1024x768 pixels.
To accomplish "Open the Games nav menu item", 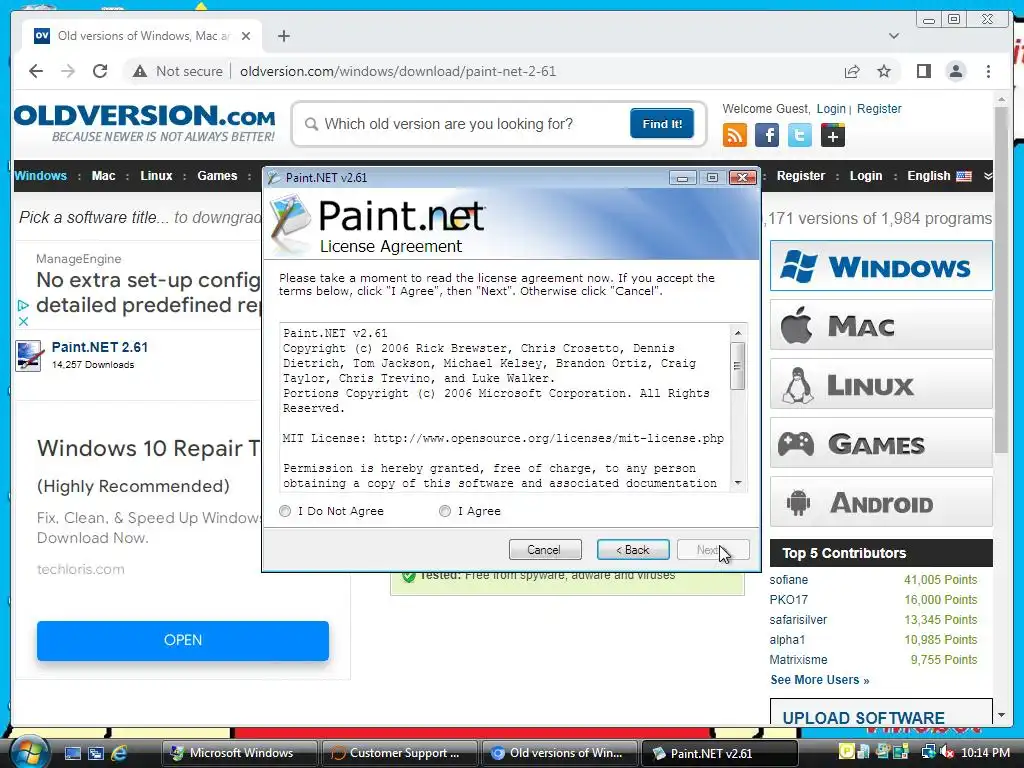I will [217, 176].
